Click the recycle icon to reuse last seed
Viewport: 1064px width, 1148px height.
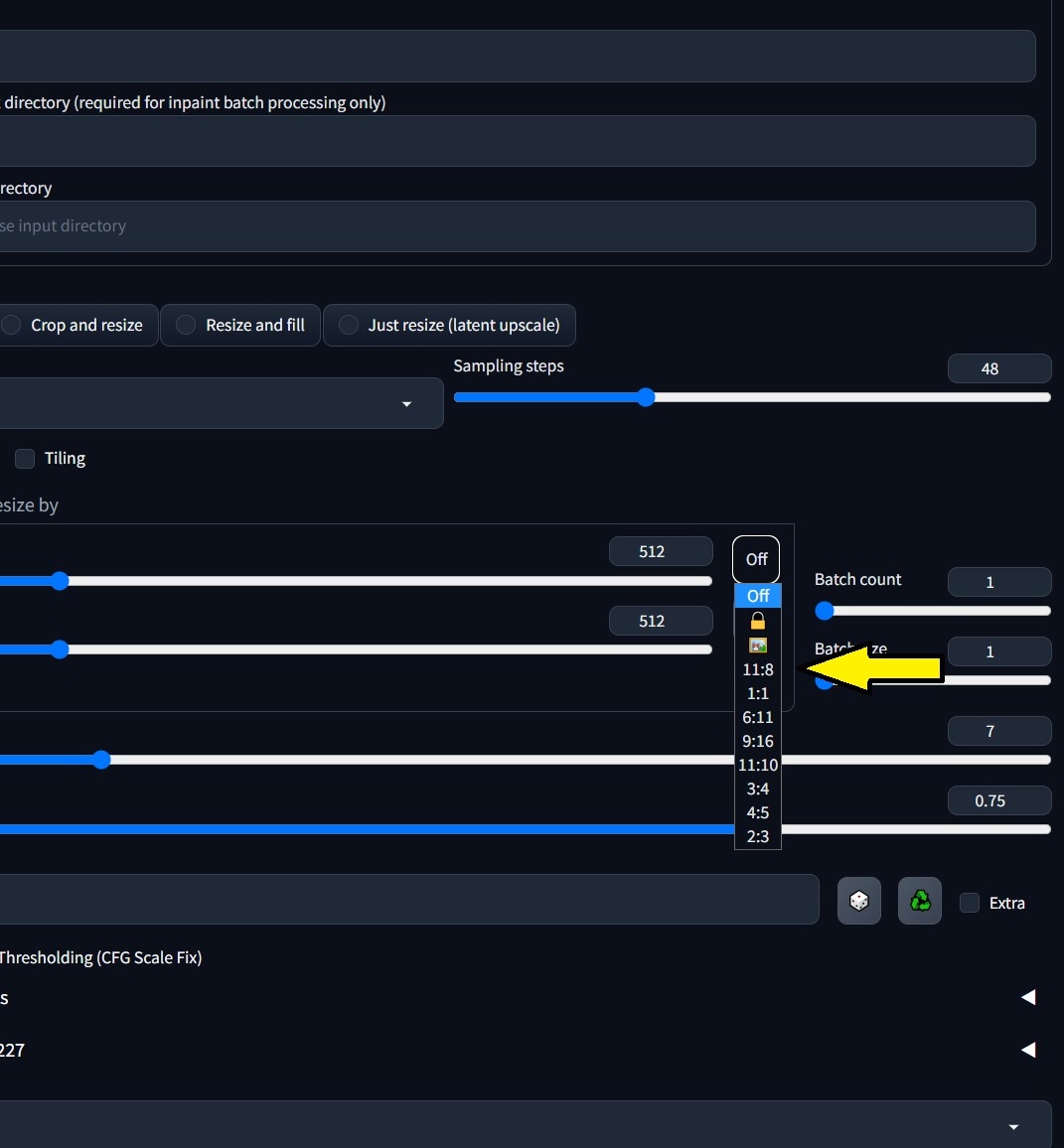919,901
